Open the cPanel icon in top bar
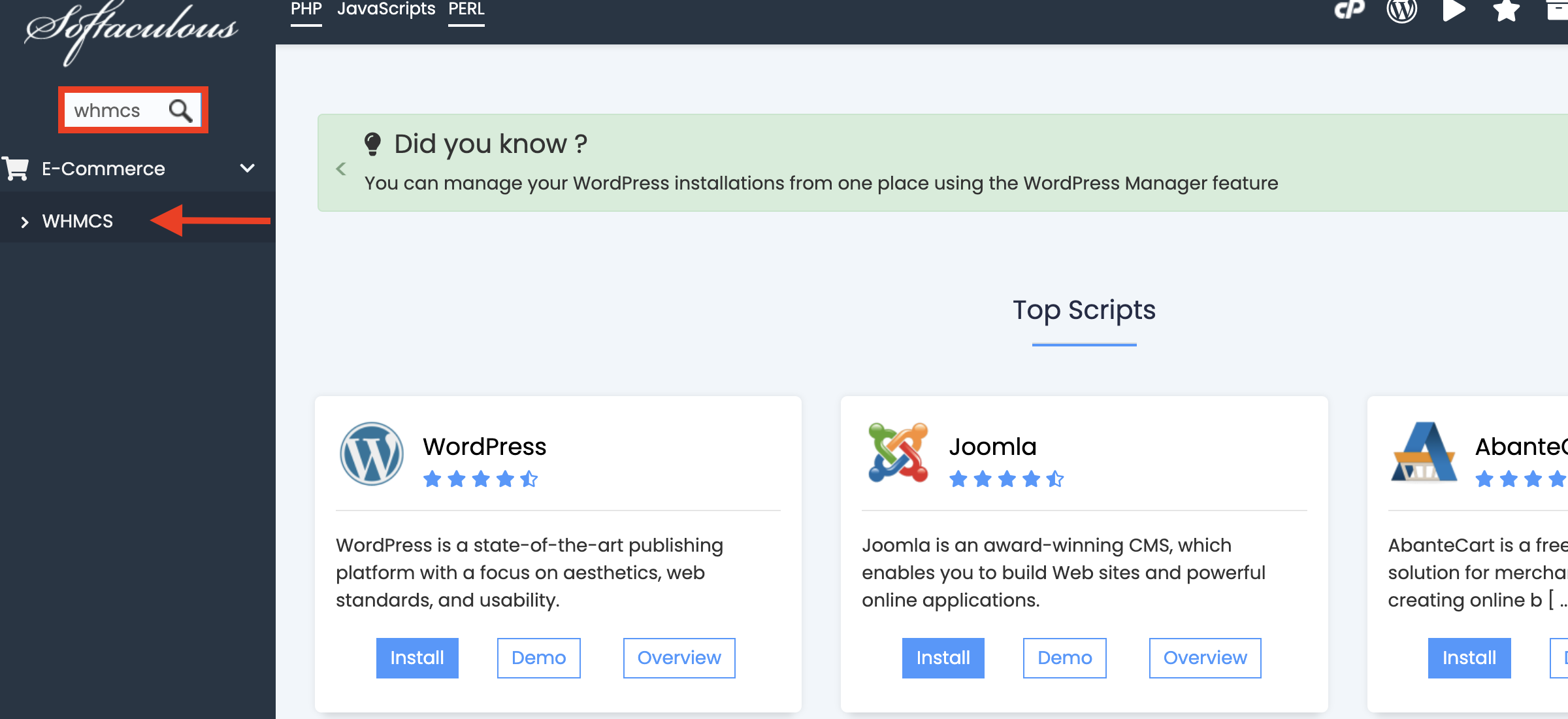Viewport: 1568px width, 719px height. pos(1349,10)
